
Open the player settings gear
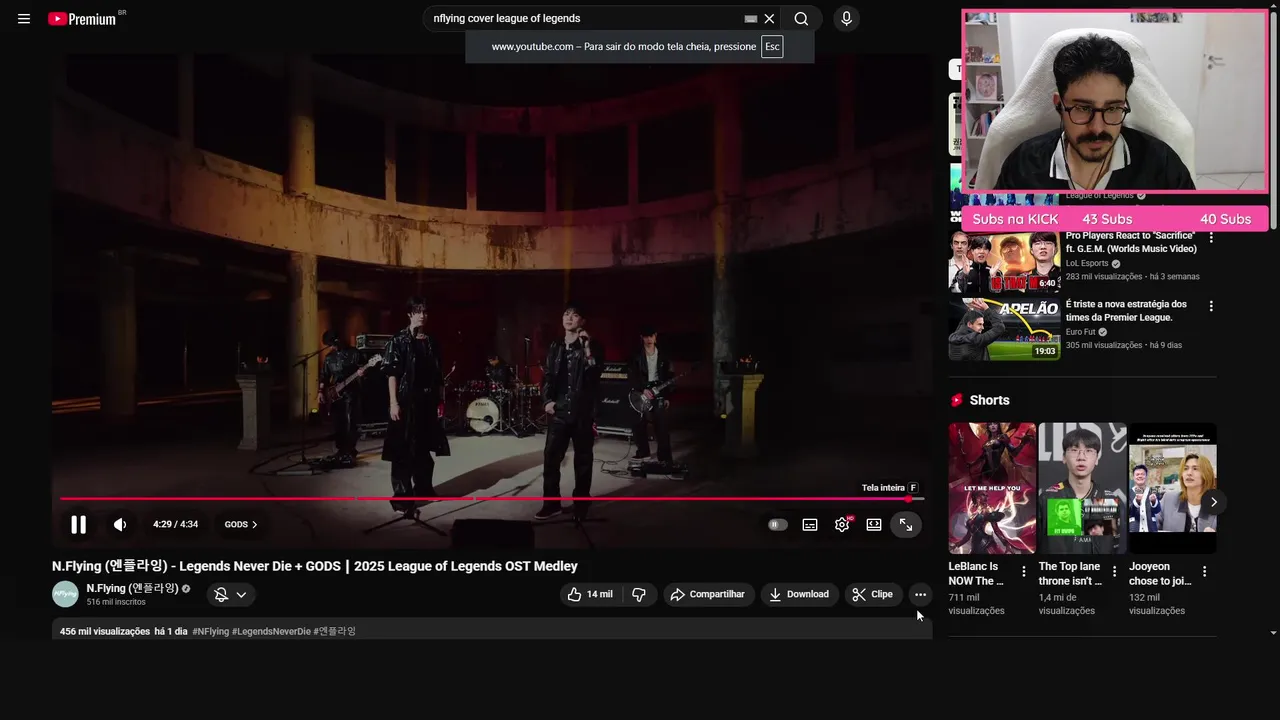tap(842, 524)
